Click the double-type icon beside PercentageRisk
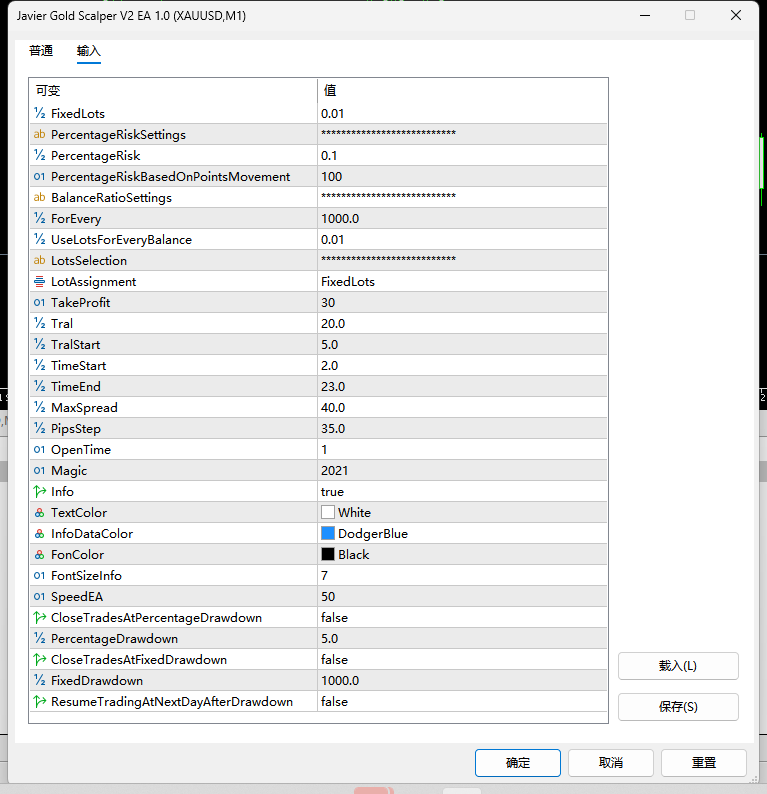Viewport: 767px width, 794px height. tap(39, 155)
